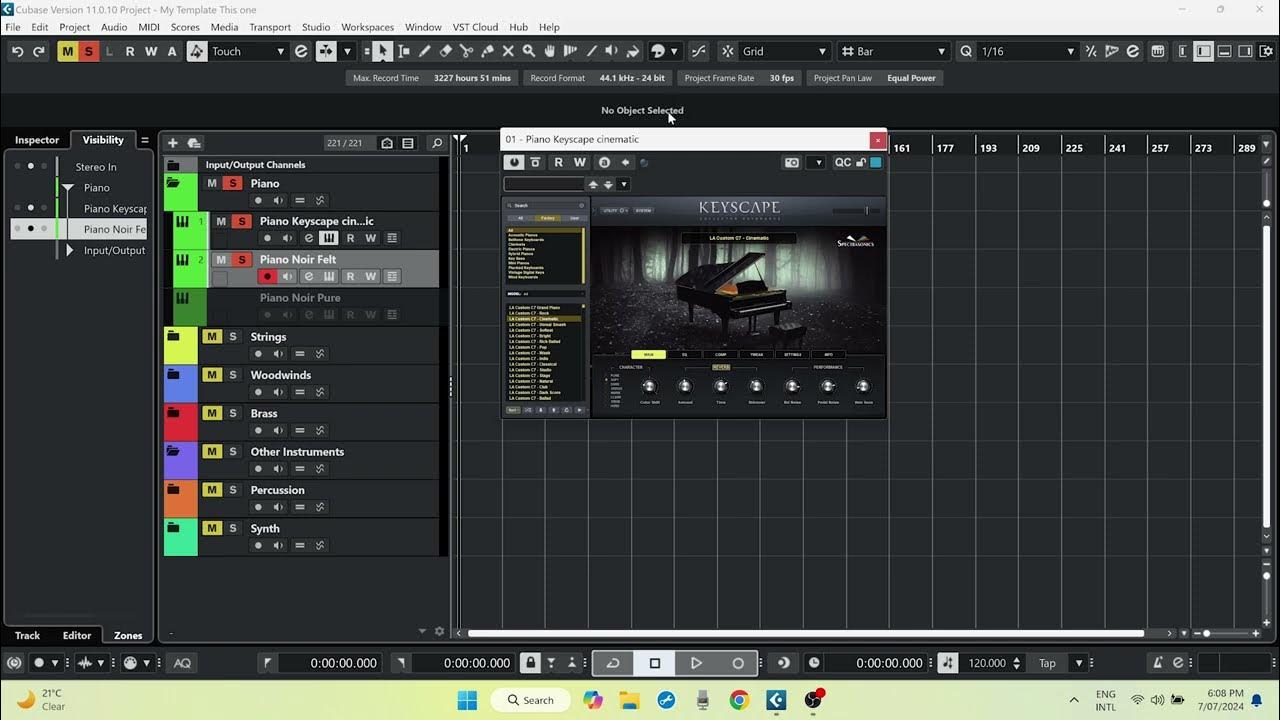
Task: Open Quick Controls QC in plugin window
Action: coord(843,162)
